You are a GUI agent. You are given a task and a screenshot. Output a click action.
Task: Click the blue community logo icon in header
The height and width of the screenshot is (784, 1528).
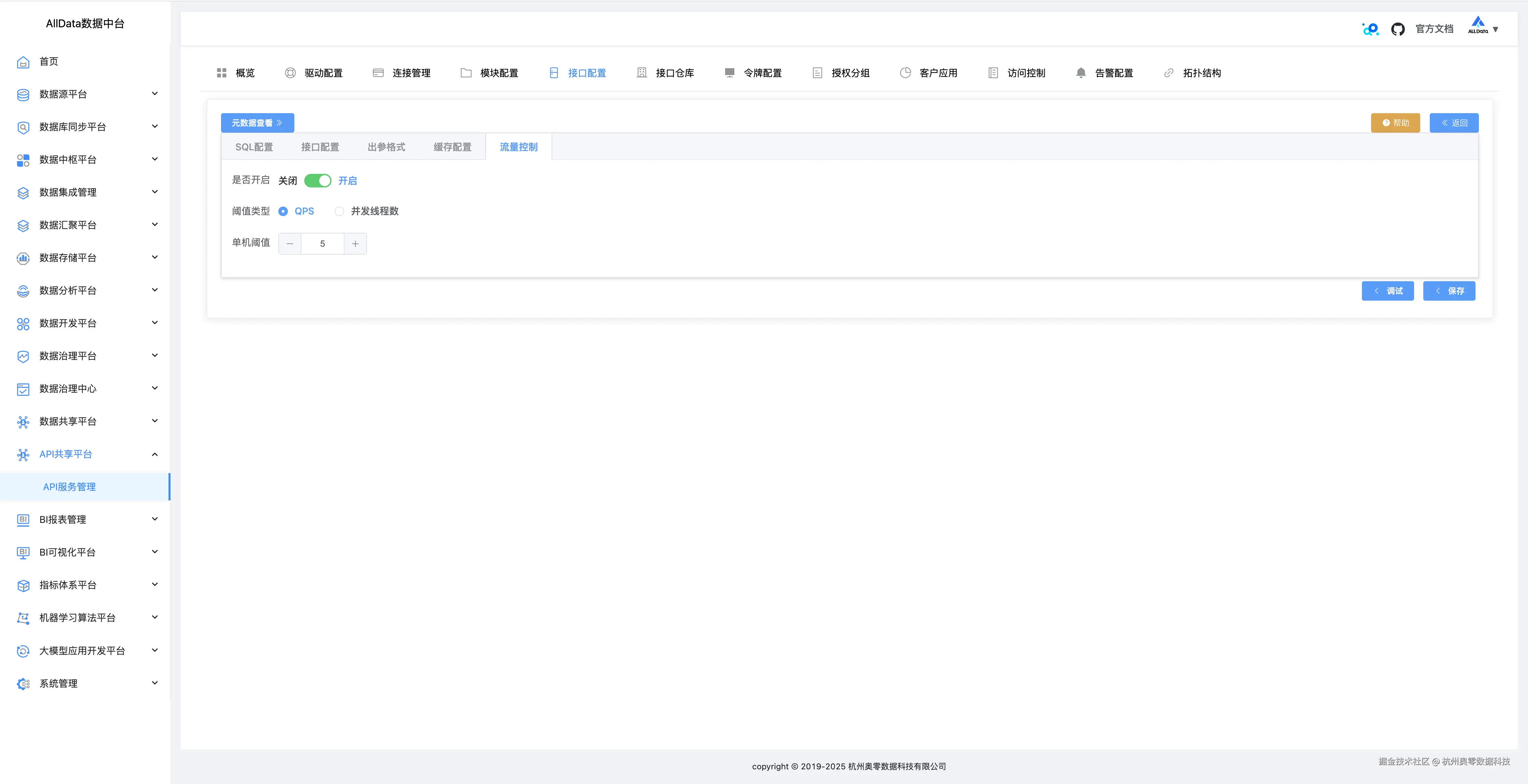point(1370,29)
